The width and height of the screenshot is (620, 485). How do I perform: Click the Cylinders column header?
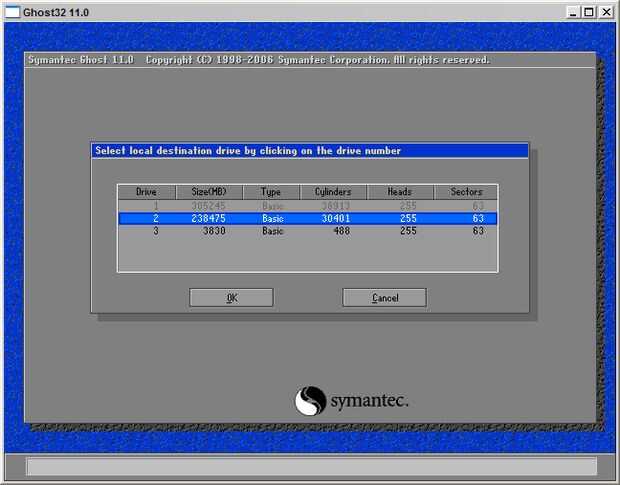[x=333, y=192]
